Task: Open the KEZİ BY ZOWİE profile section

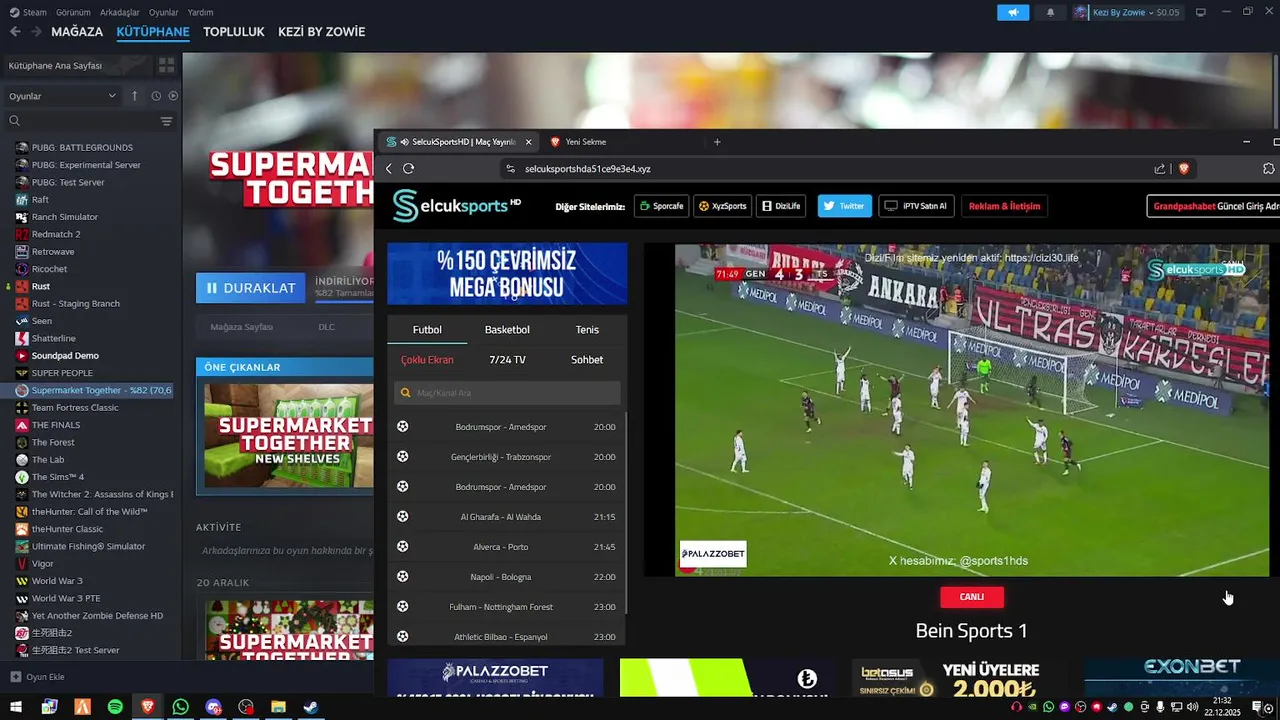Action: [321, 32]
